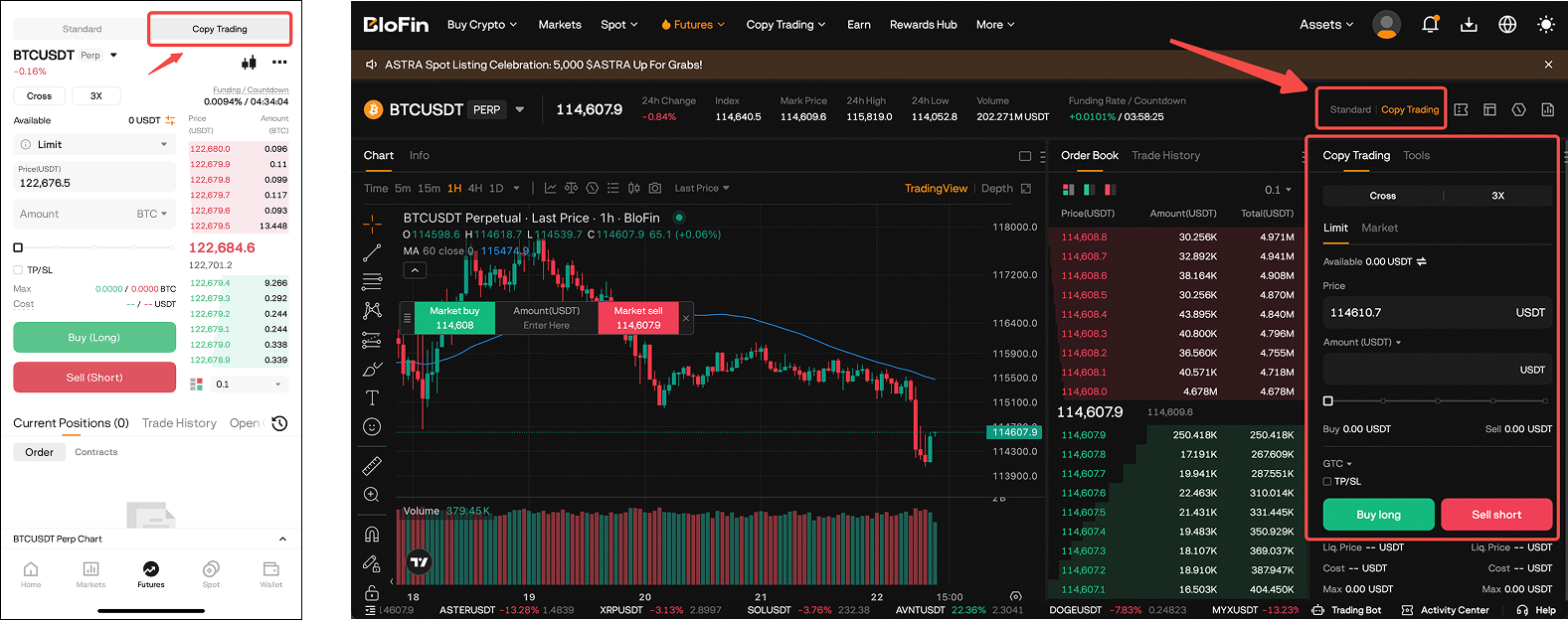The width and height of the screenshot is (1568, 620).
Task: Open BTCUSDT PERP pair selector arrow
Action: pos(519,109)
